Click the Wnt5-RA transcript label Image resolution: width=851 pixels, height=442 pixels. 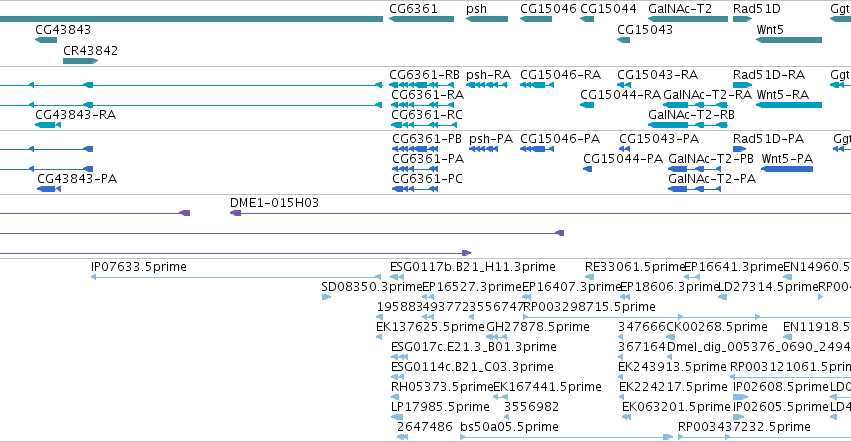click(783, 95)
